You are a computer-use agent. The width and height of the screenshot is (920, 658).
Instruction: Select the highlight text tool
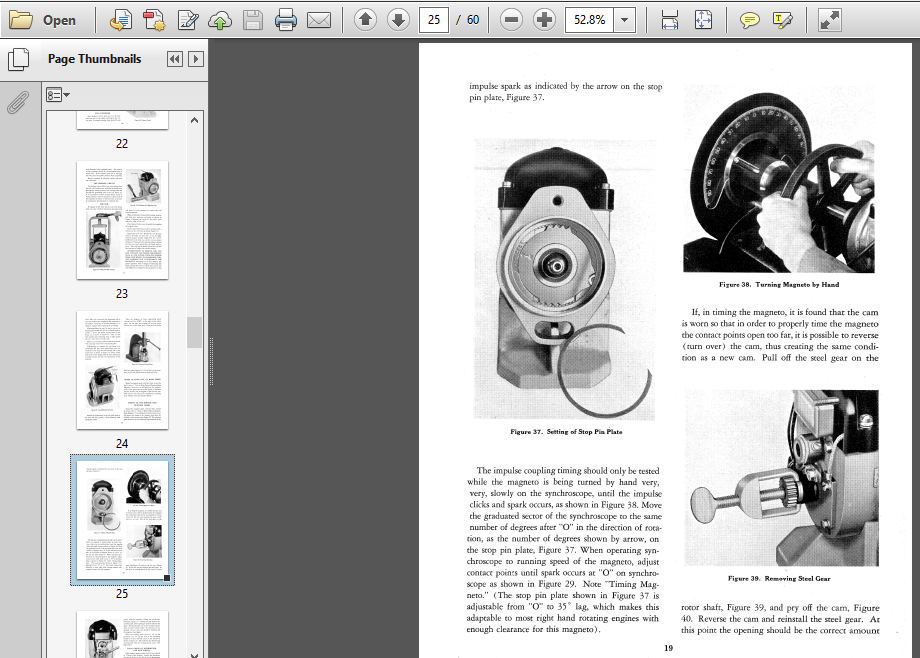pyautogui.click(x=782, y=20)
